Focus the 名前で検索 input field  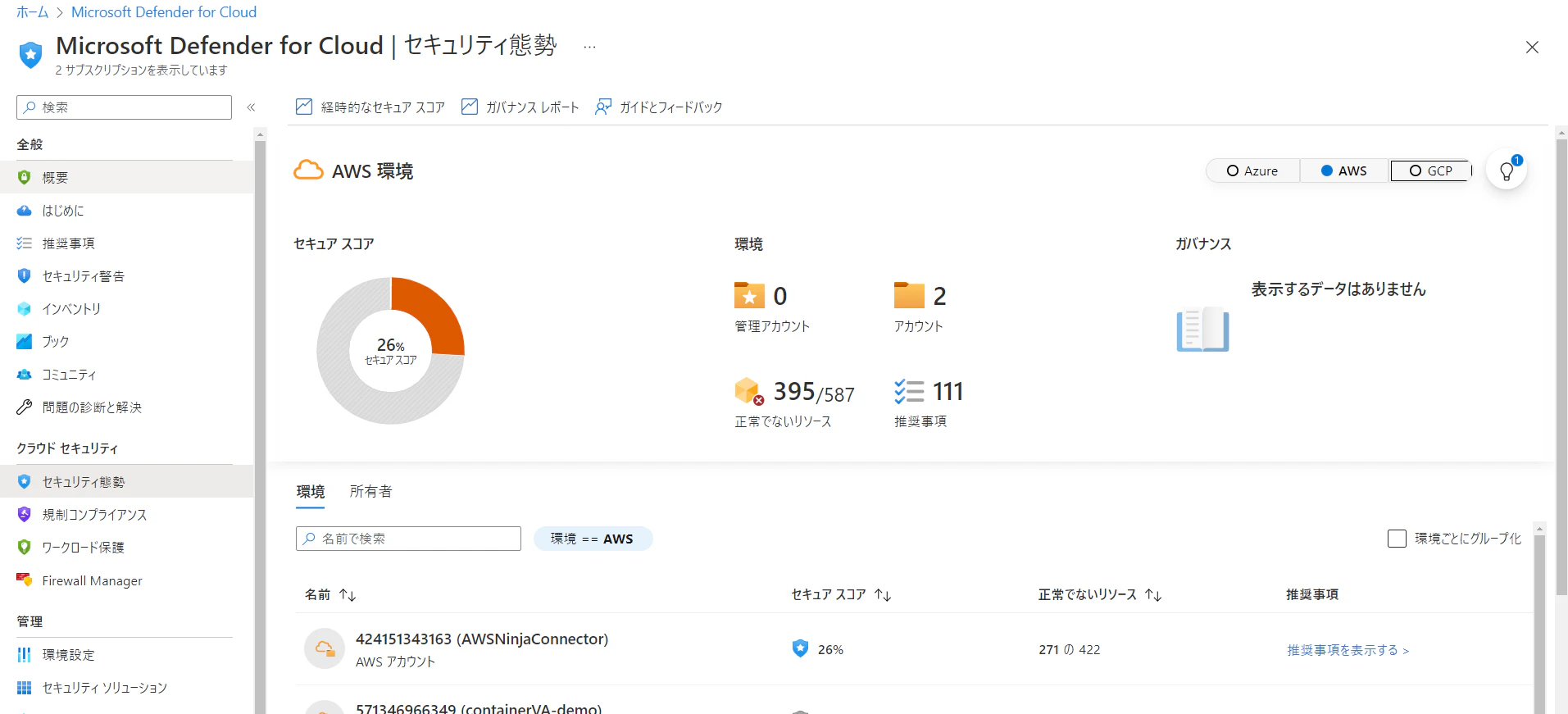coord(408,539)
